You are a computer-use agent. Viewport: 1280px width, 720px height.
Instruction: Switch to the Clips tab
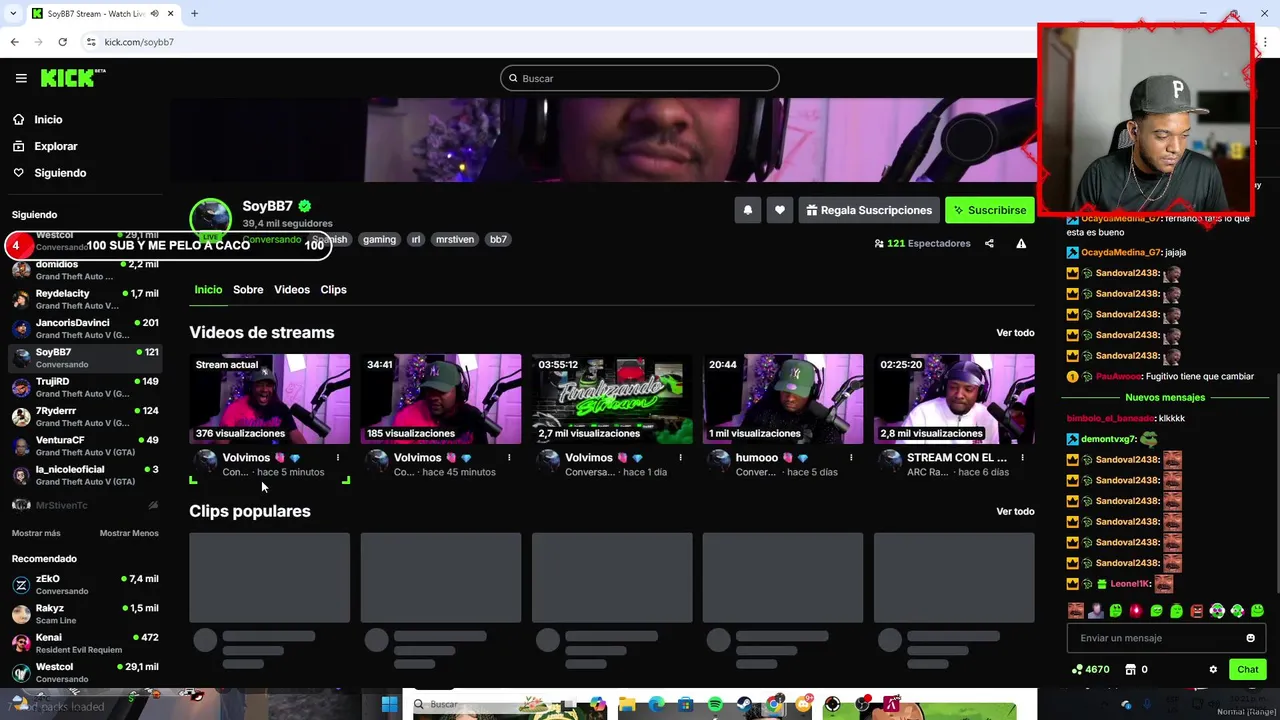click(333, 289)
